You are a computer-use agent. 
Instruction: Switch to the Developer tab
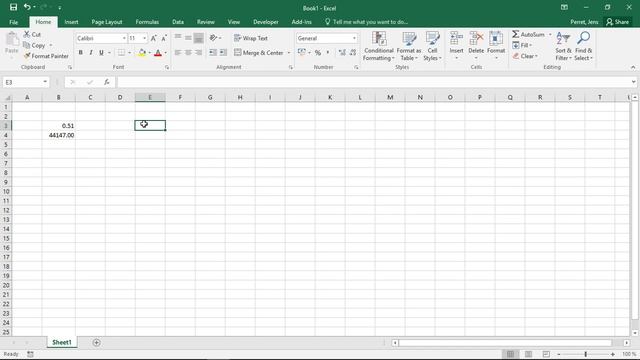(x=266, y=22)
